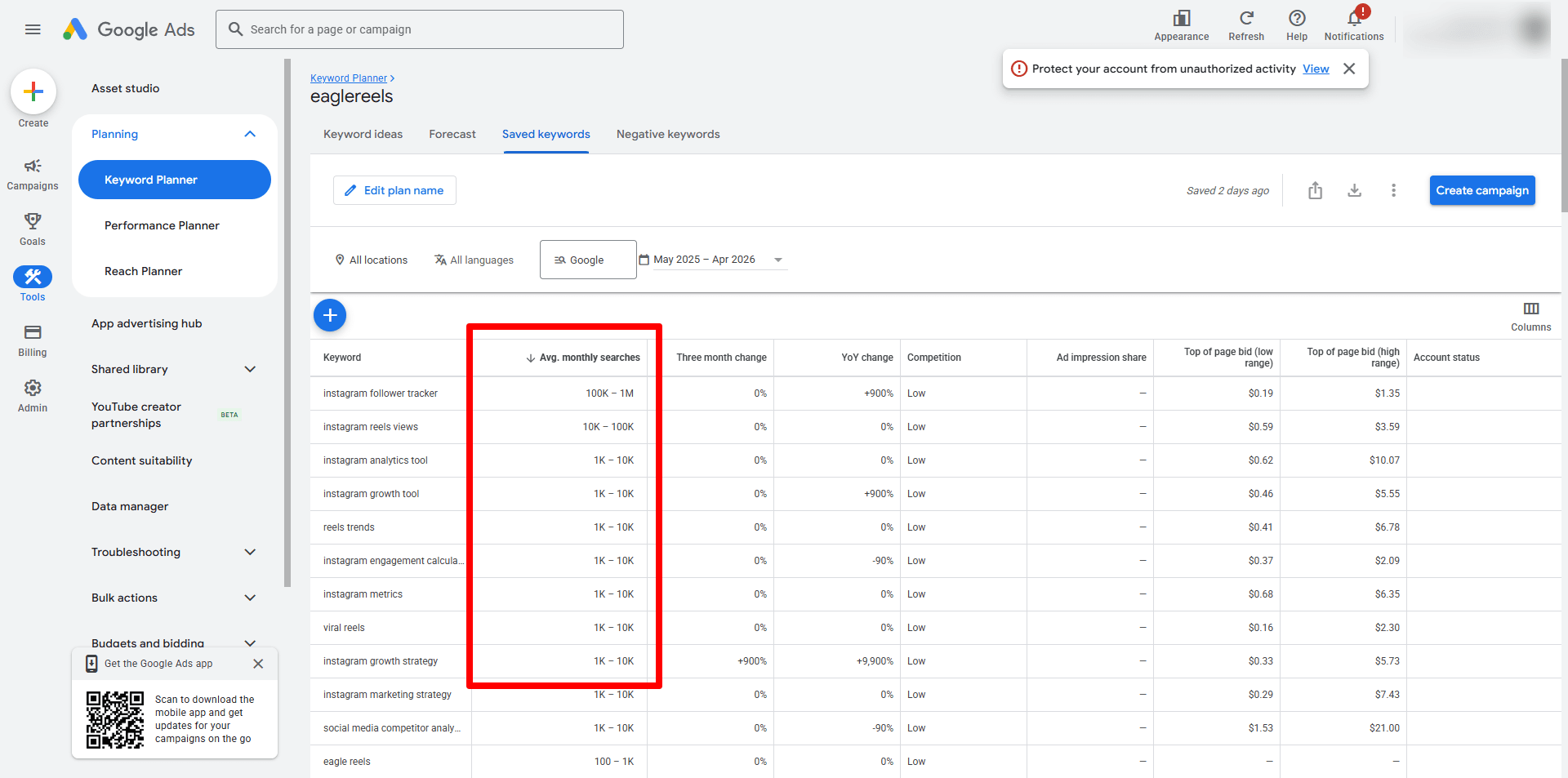Viewport: 1568px width, 778px height.
Task: Sort by Competition column header
Action: [x=934, y=358]
